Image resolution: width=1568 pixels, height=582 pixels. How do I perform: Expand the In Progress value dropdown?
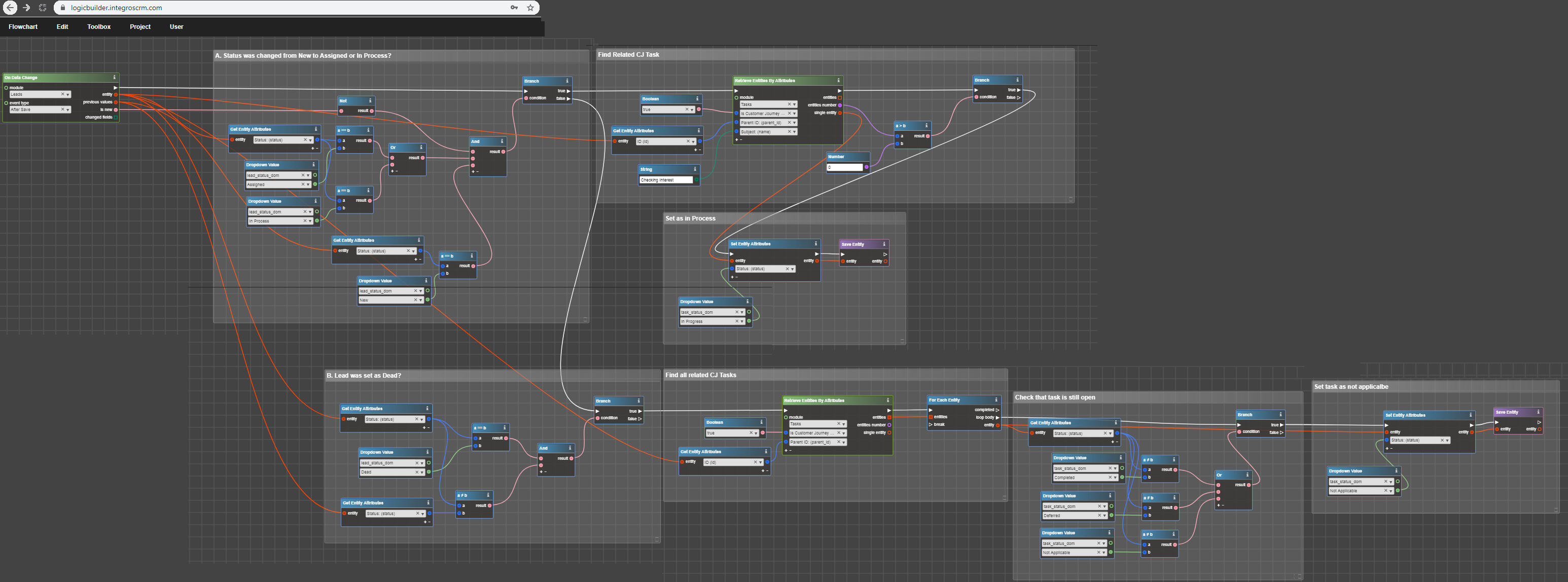[x=741, y=321]
